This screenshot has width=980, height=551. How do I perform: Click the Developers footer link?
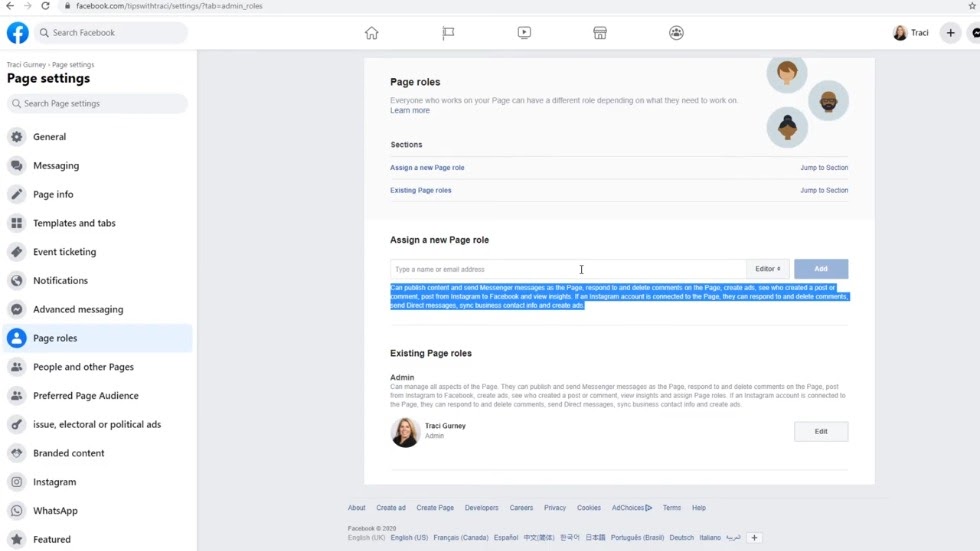point(481,508)
